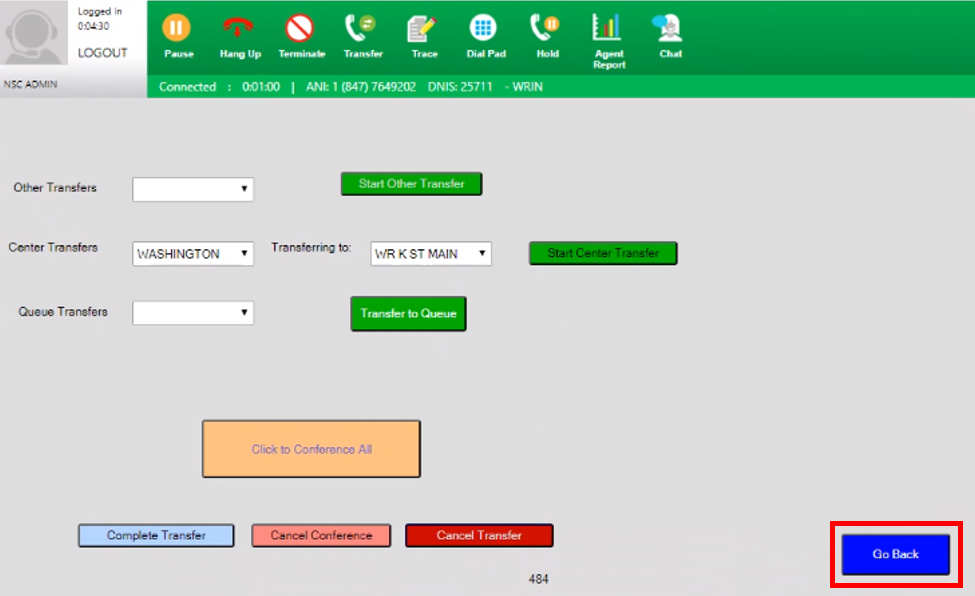
Task: Click the NSC ADMIN label
Action: point(30,84)
